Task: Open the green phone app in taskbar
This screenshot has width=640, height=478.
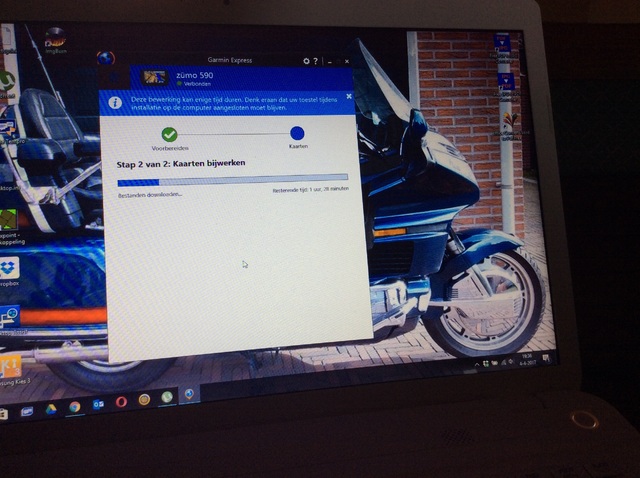Action: [167, 397]
